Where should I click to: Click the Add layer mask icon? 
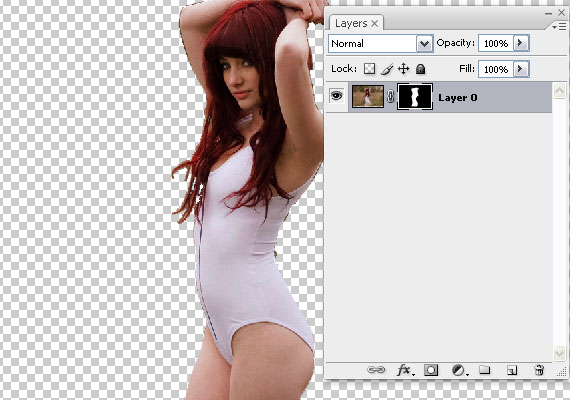(x=431, y=370)
